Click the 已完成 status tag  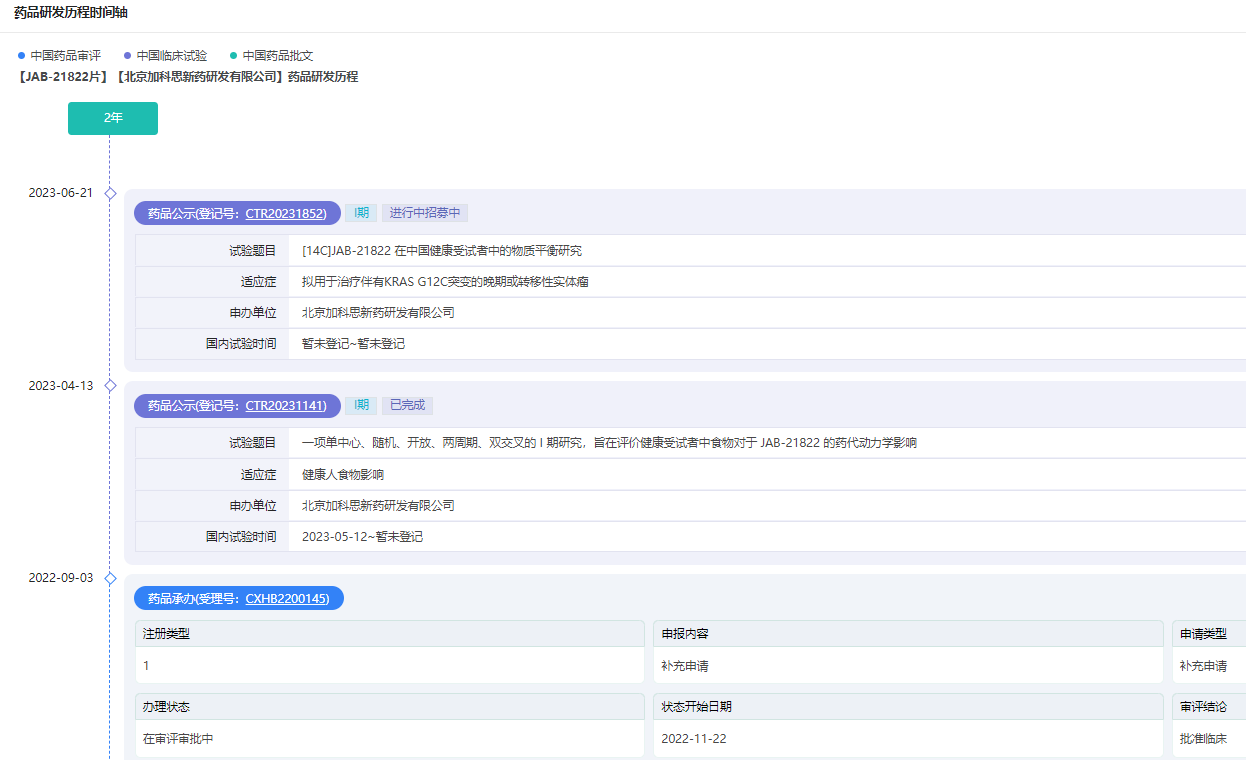(x=407, y=405)
